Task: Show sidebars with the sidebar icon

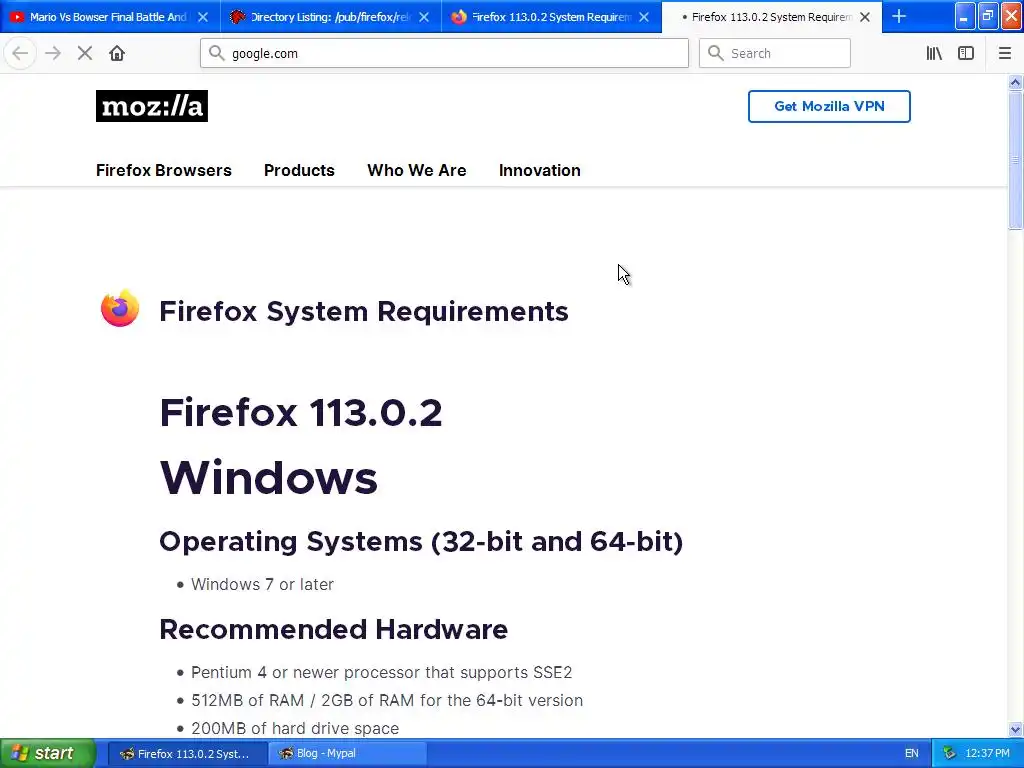Action: [966, 54]
